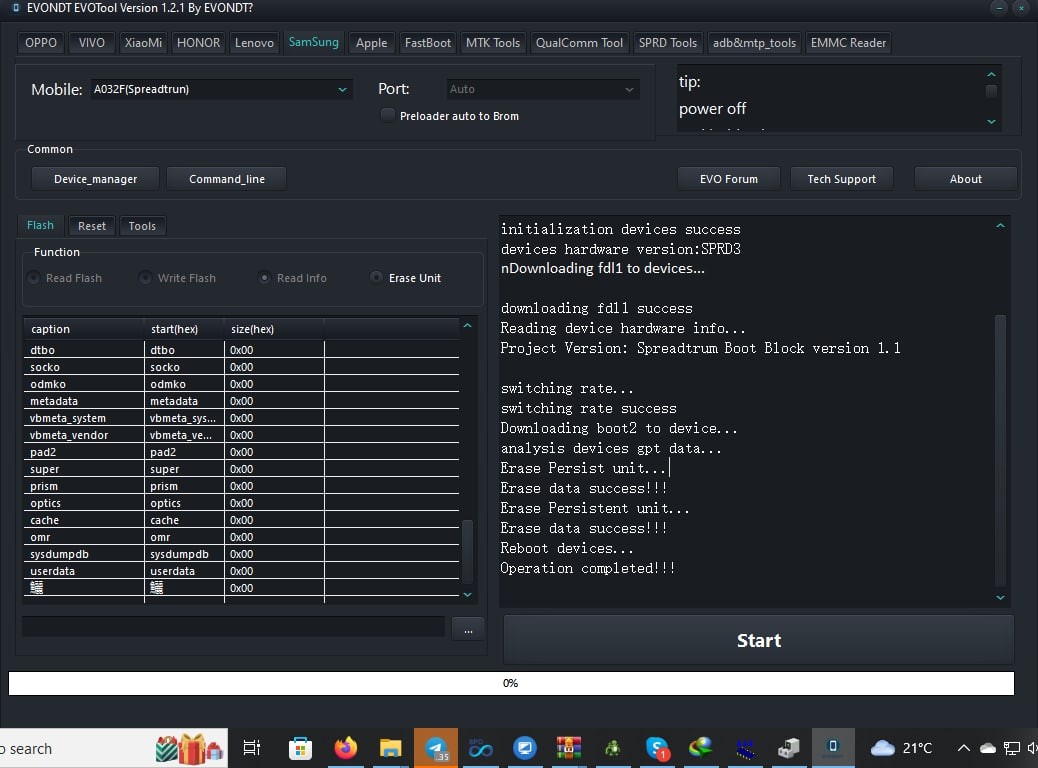Open WinRAR from the taskbar

[569, 748]
